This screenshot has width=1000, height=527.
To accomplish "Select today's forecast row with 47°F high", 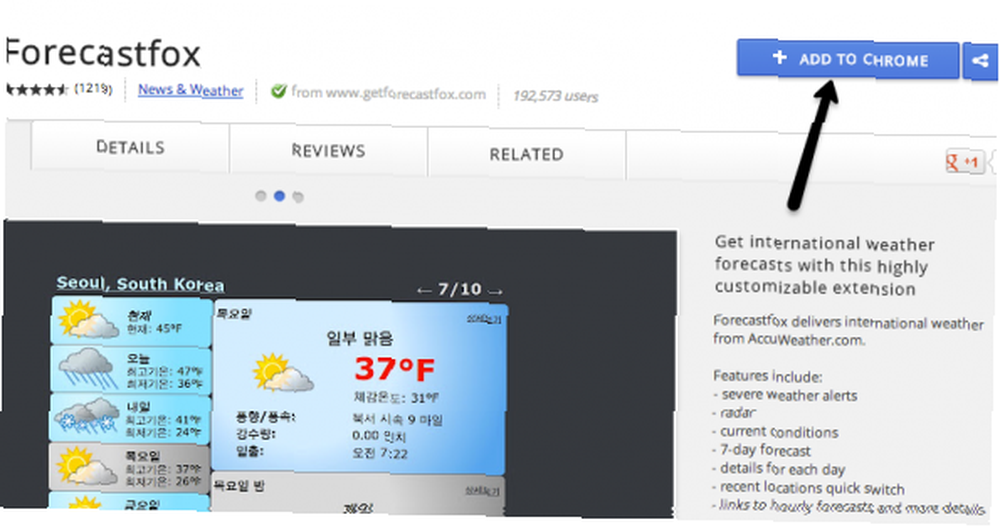I will pos(131,370).
